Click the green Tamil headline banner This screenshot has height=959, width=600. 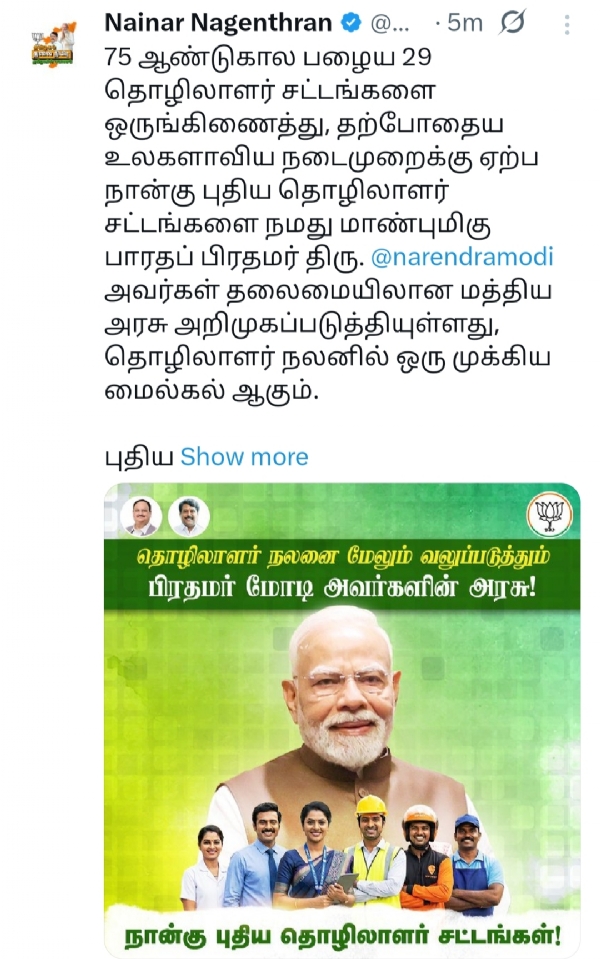pos(342,574)
